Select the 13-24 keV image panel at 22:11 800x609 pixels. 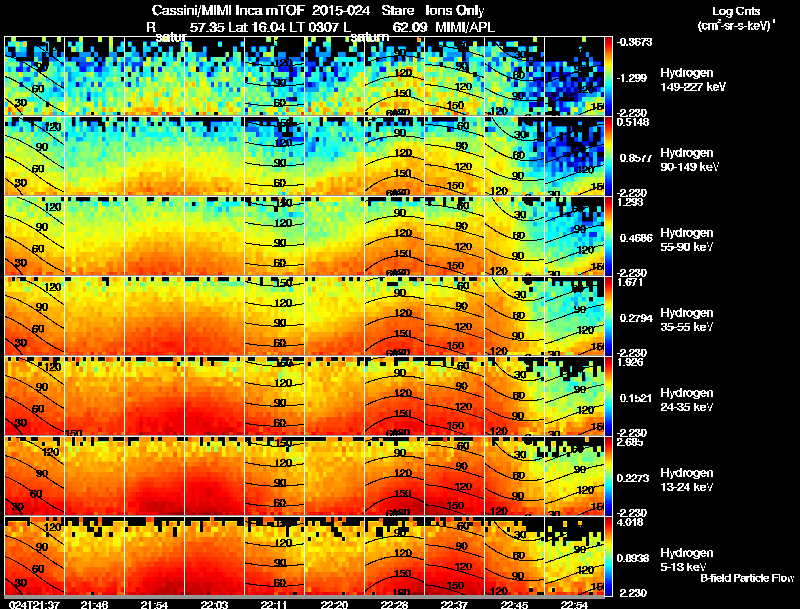coord(274,476)
